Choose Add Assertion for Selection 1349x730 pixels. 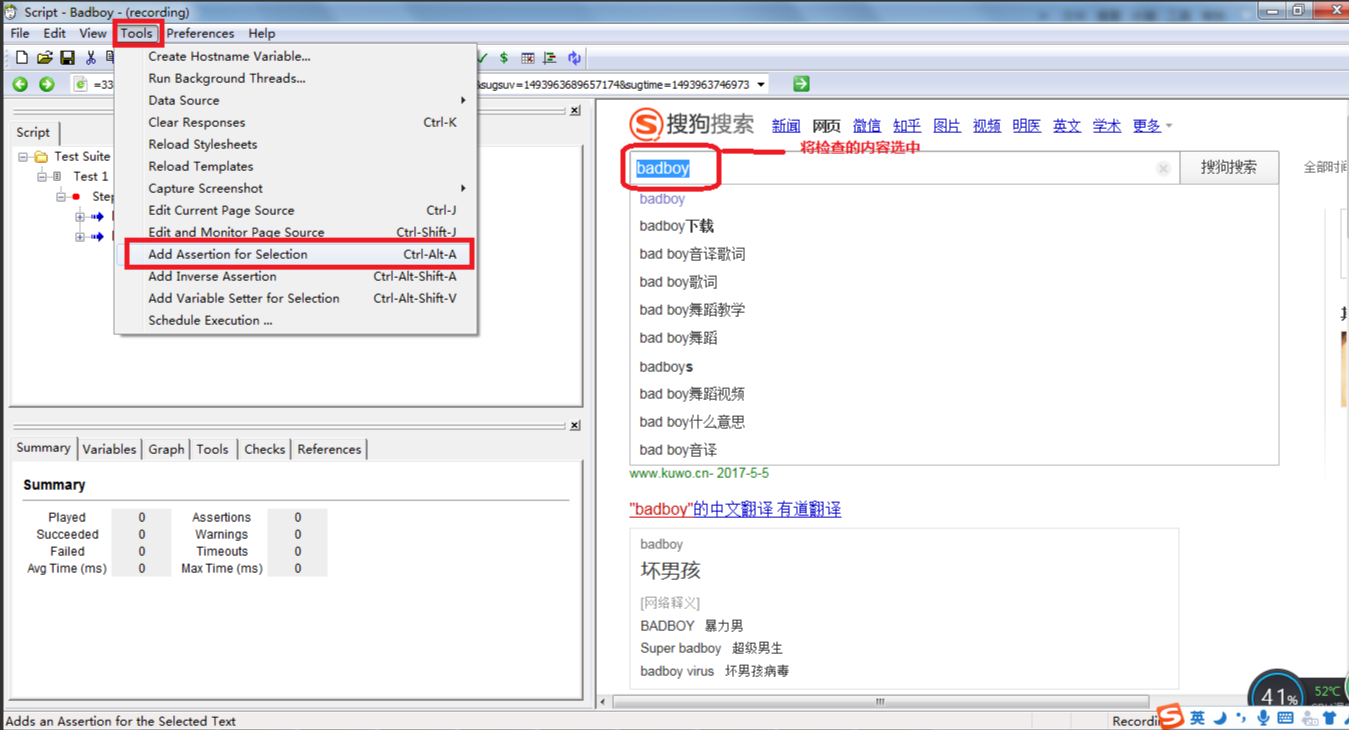click(x=296, y=254)
